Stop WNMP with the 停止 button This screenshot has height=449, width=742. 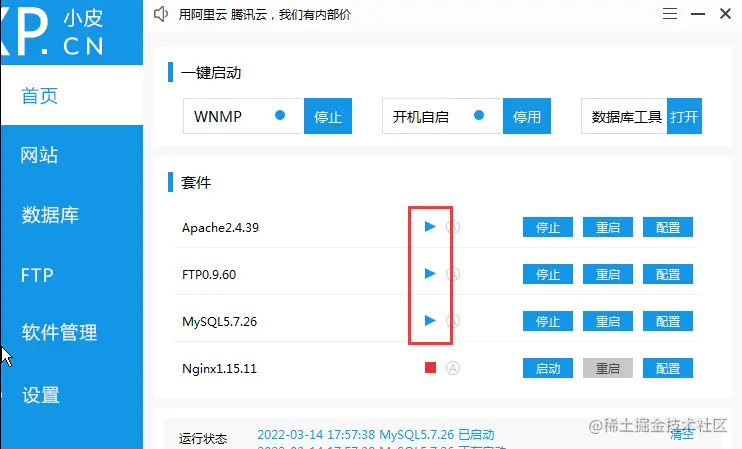(328, 116)
